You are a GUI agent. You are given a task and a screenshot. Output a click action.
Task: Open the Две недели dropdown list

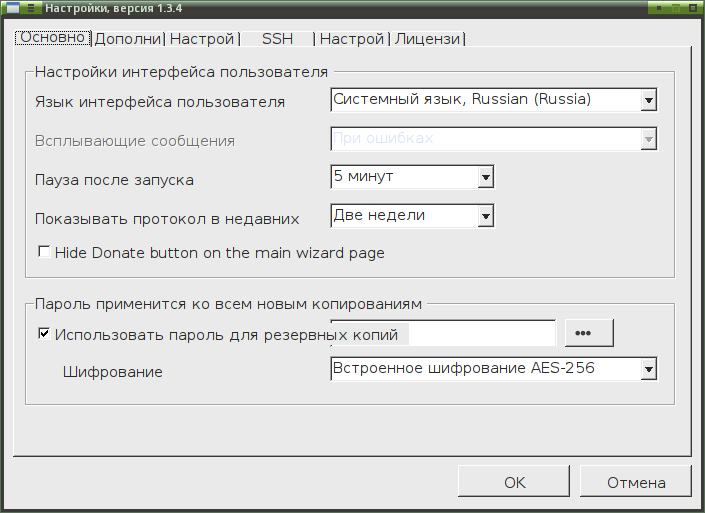412,216
